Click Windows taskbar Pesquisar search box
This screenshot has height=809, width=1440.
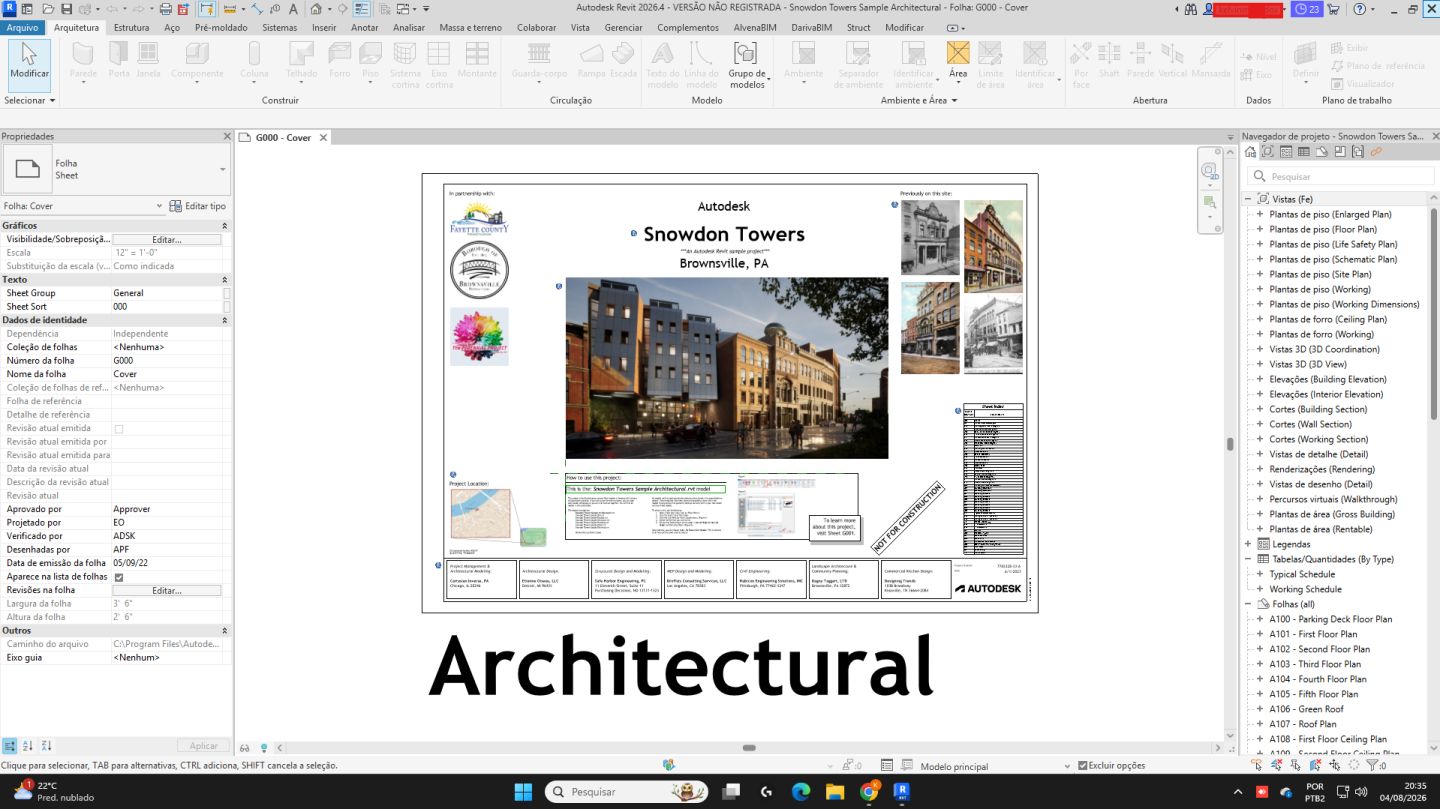(627, 791)
